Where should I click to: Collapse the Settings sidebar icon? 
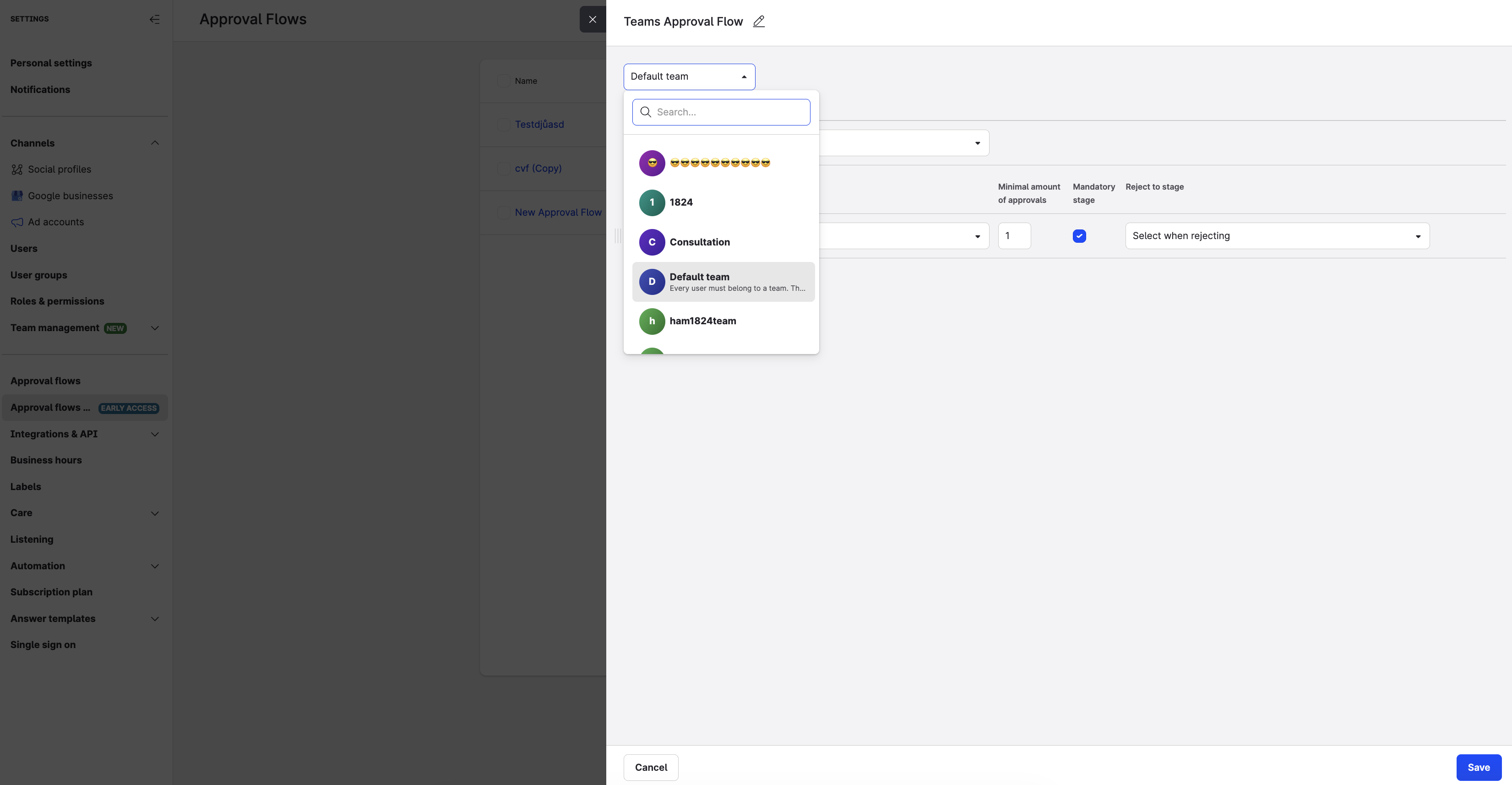click(x=154, y=19)
